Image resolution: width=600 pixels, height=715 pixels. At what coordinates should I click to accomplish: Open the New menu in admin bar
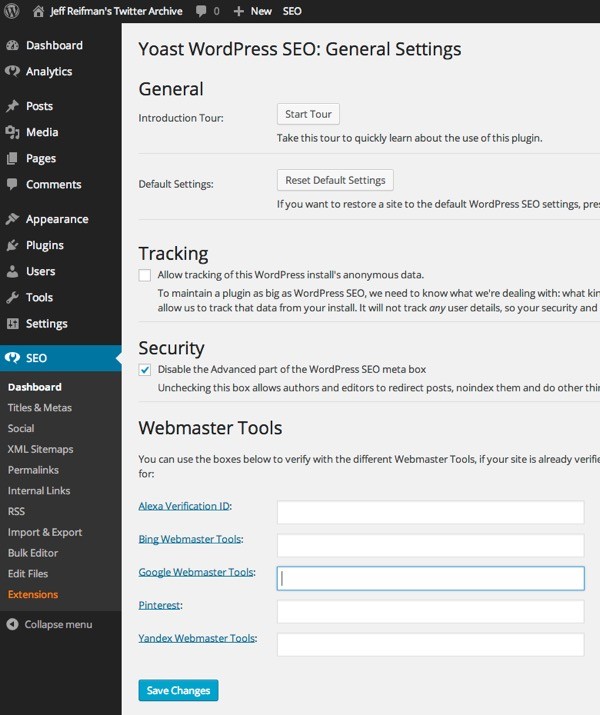point(261,11)
